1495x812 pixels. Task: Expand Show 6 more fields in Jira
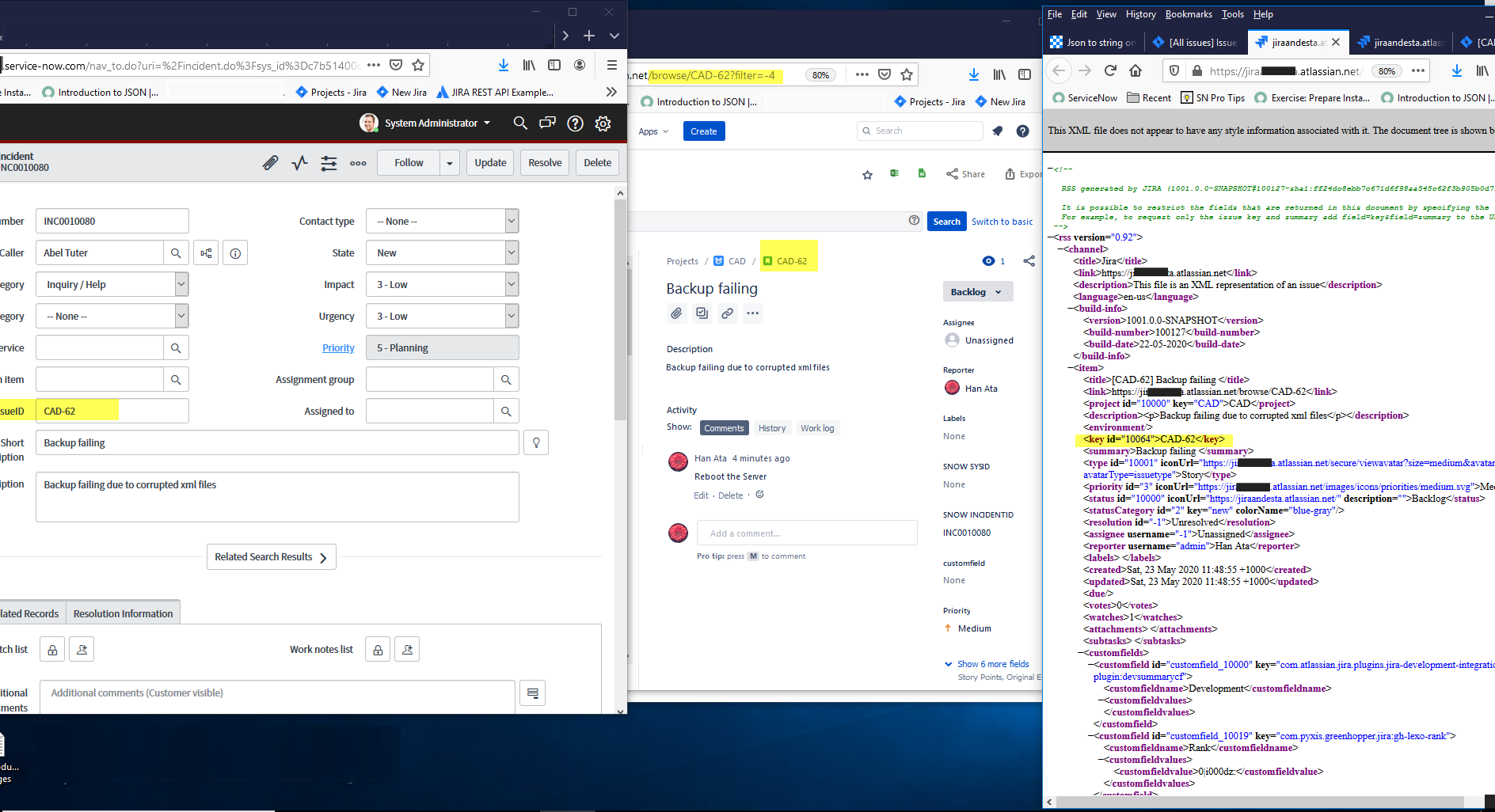pos(987,664)
